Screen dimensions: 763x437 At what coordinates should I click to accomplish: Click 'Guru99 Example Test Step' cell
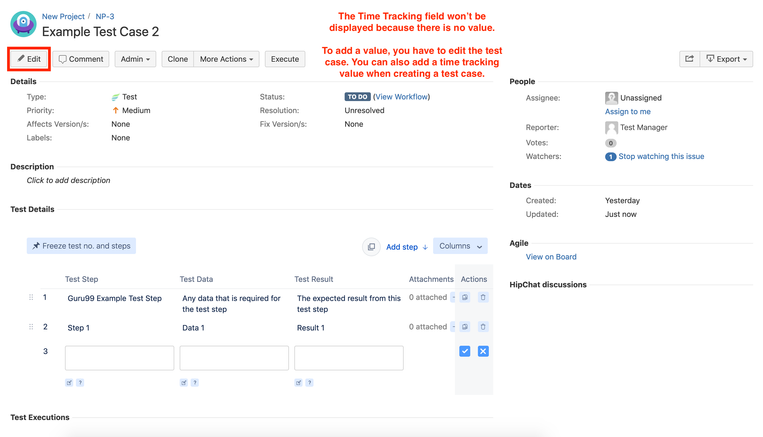(114, 298)
